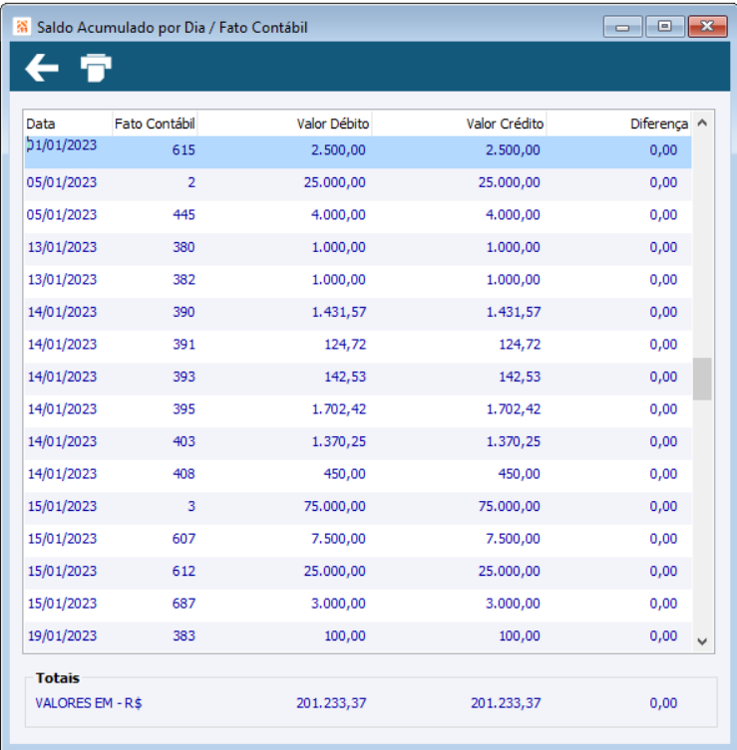The image size is (737, 750).
Task: Select row with Fato Contábil 615
Action: 358,152
